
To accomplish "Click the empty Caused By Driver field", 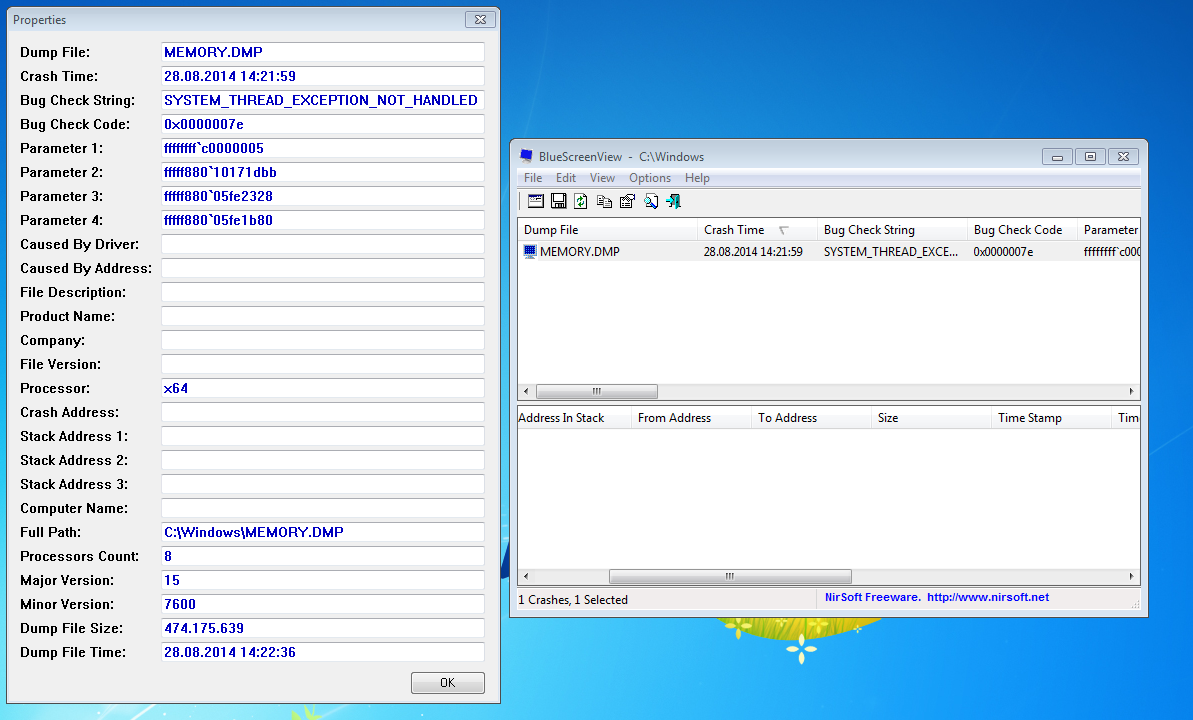I will coord(323,244).
